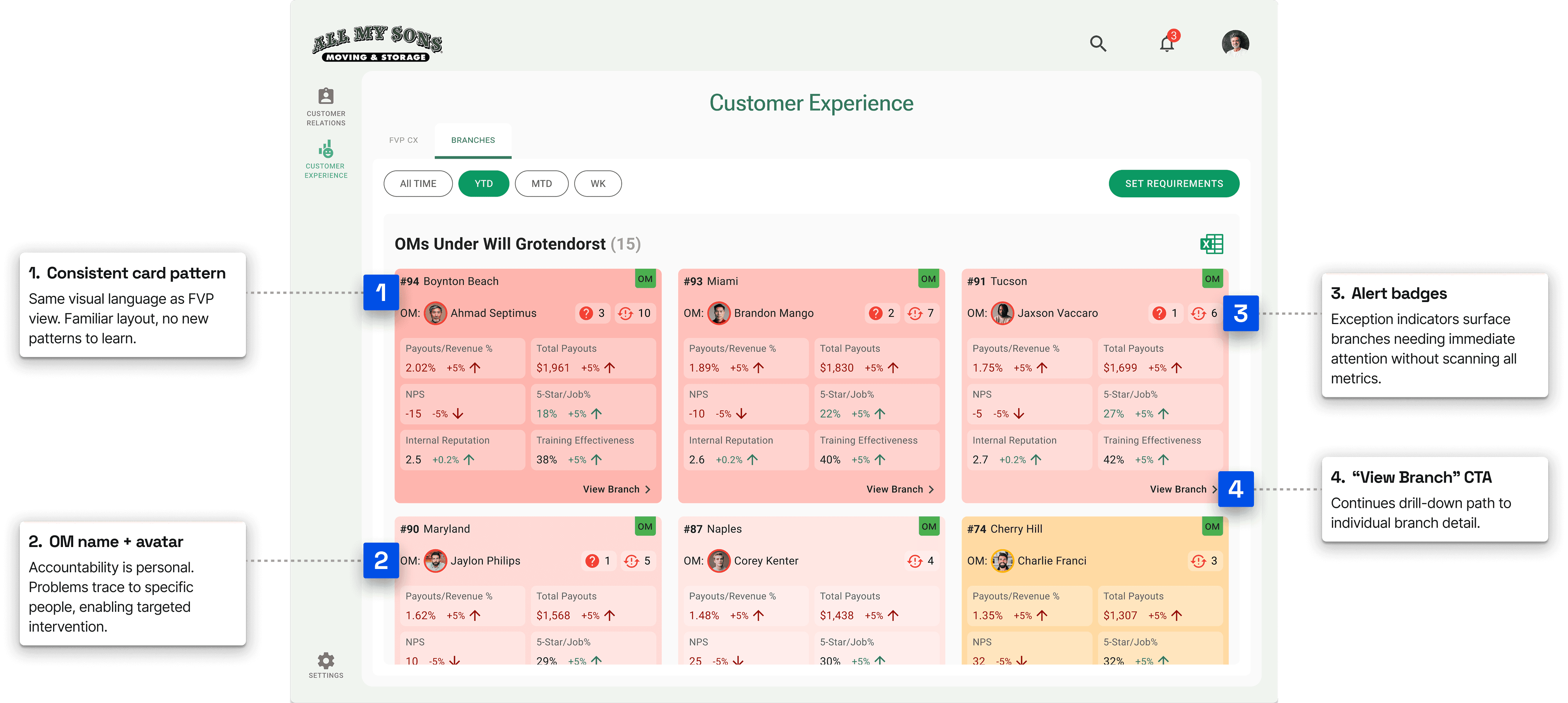Select the MTD time filter
The height and width of the screenshot is (703, 1568).
click(x=541, y=184)
